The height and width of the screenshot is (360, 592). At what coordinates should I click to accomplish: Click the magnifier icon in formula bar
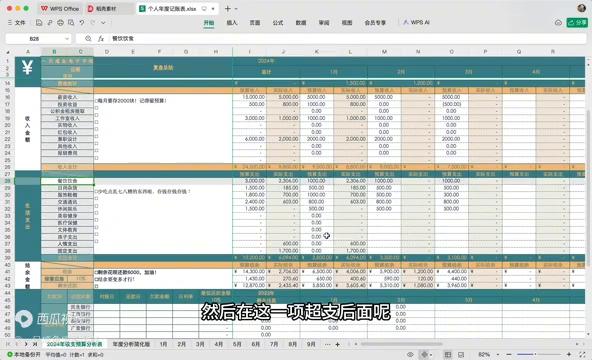(88, 38)
